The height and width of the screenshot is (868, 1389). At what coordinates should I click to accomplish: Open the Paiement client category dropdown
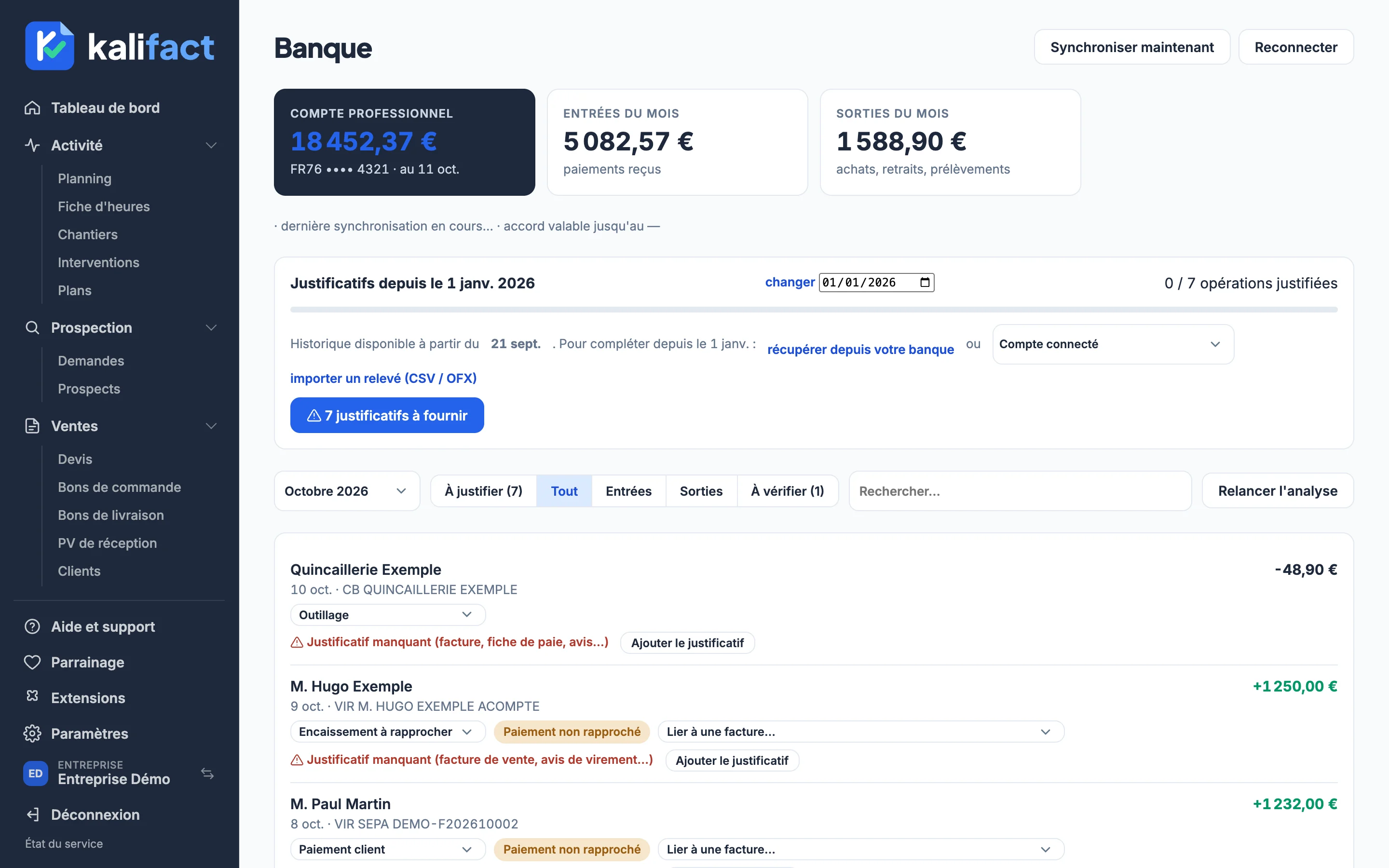[x=388, y=850]
